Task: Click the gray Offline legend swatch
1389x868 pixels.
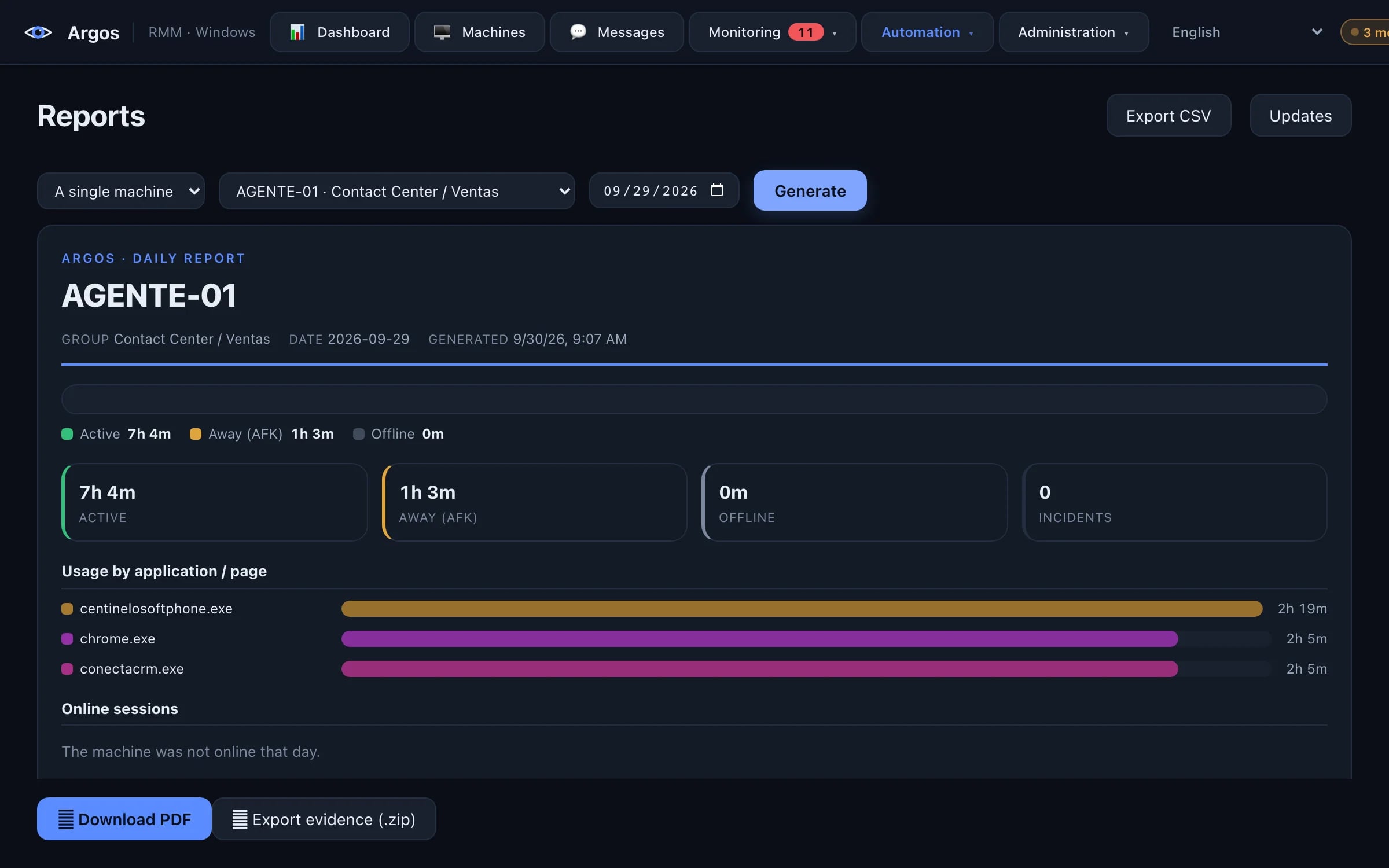Action: [359, 434]
